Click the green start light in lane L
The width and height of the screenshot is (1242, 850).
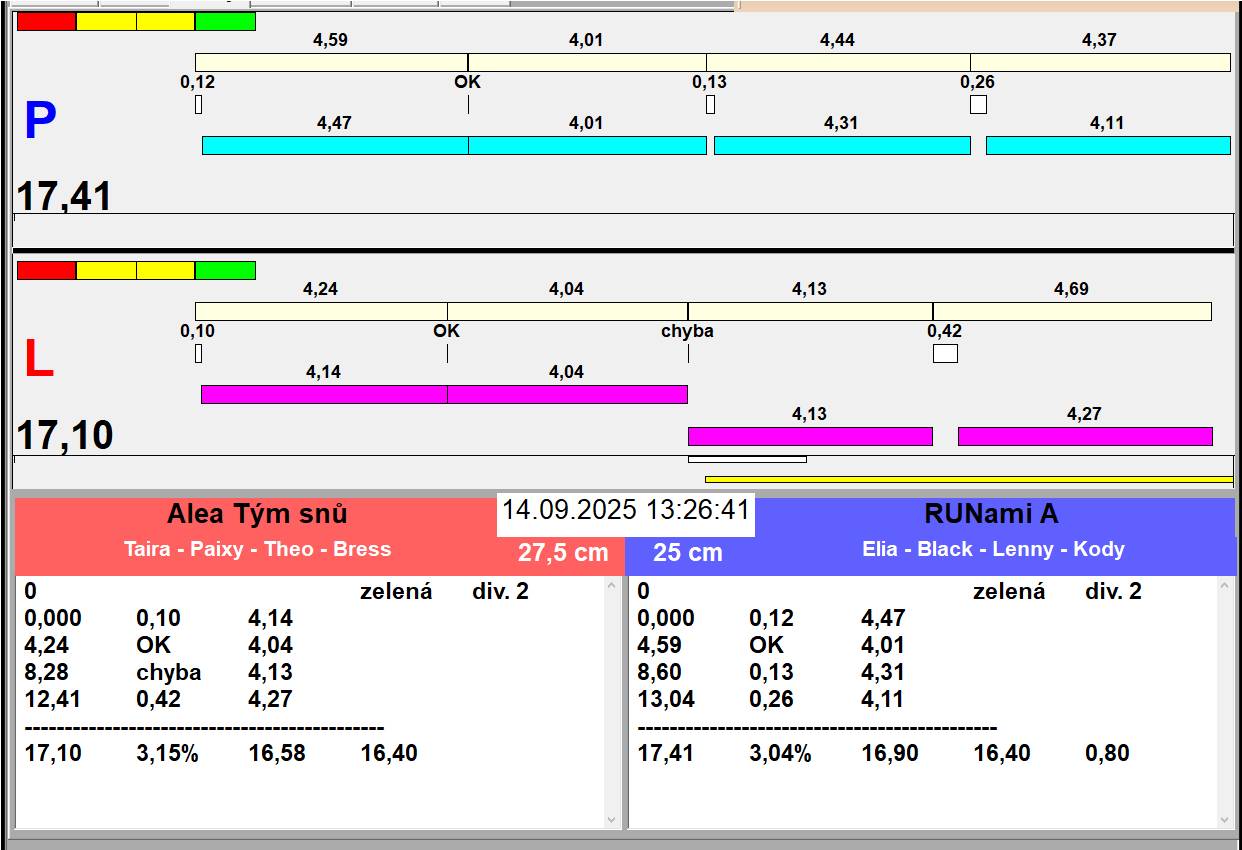225,270
